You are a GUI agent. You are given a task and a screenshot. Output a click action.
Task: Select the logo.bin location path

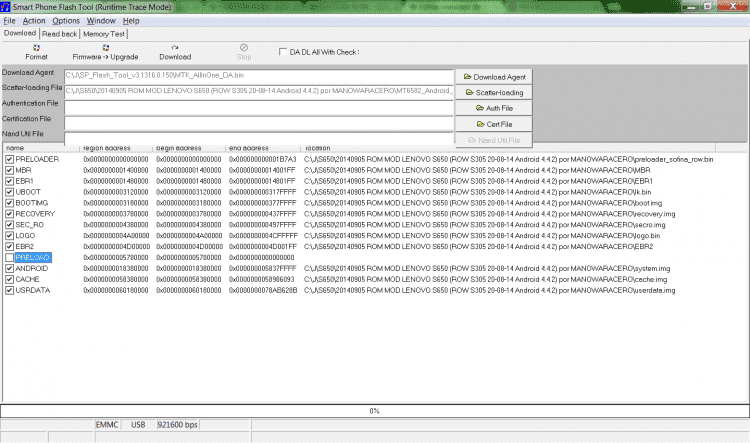(x=482, y=236)
